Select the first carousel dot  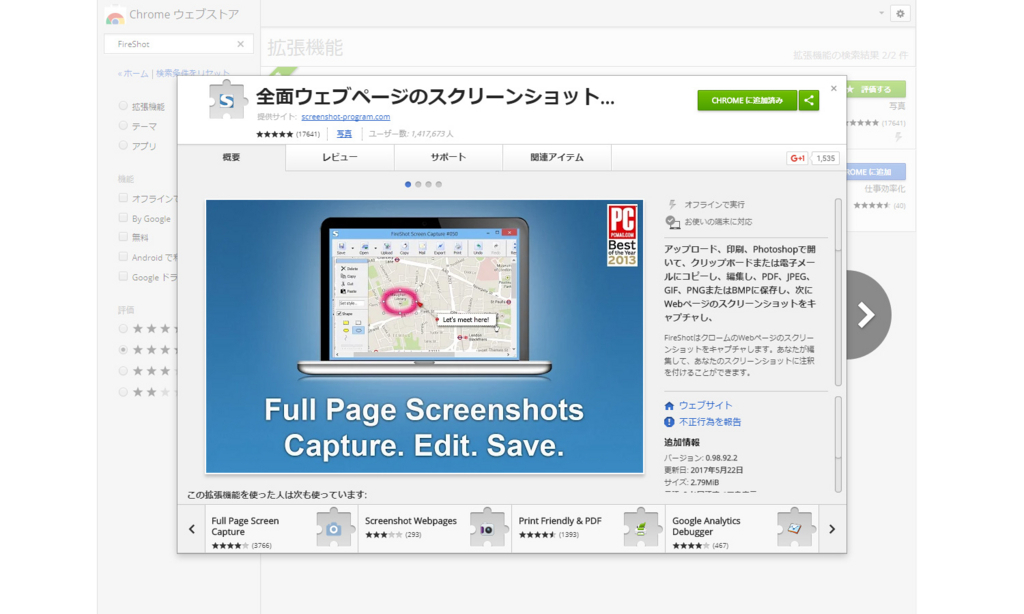[x=408, y=184]
